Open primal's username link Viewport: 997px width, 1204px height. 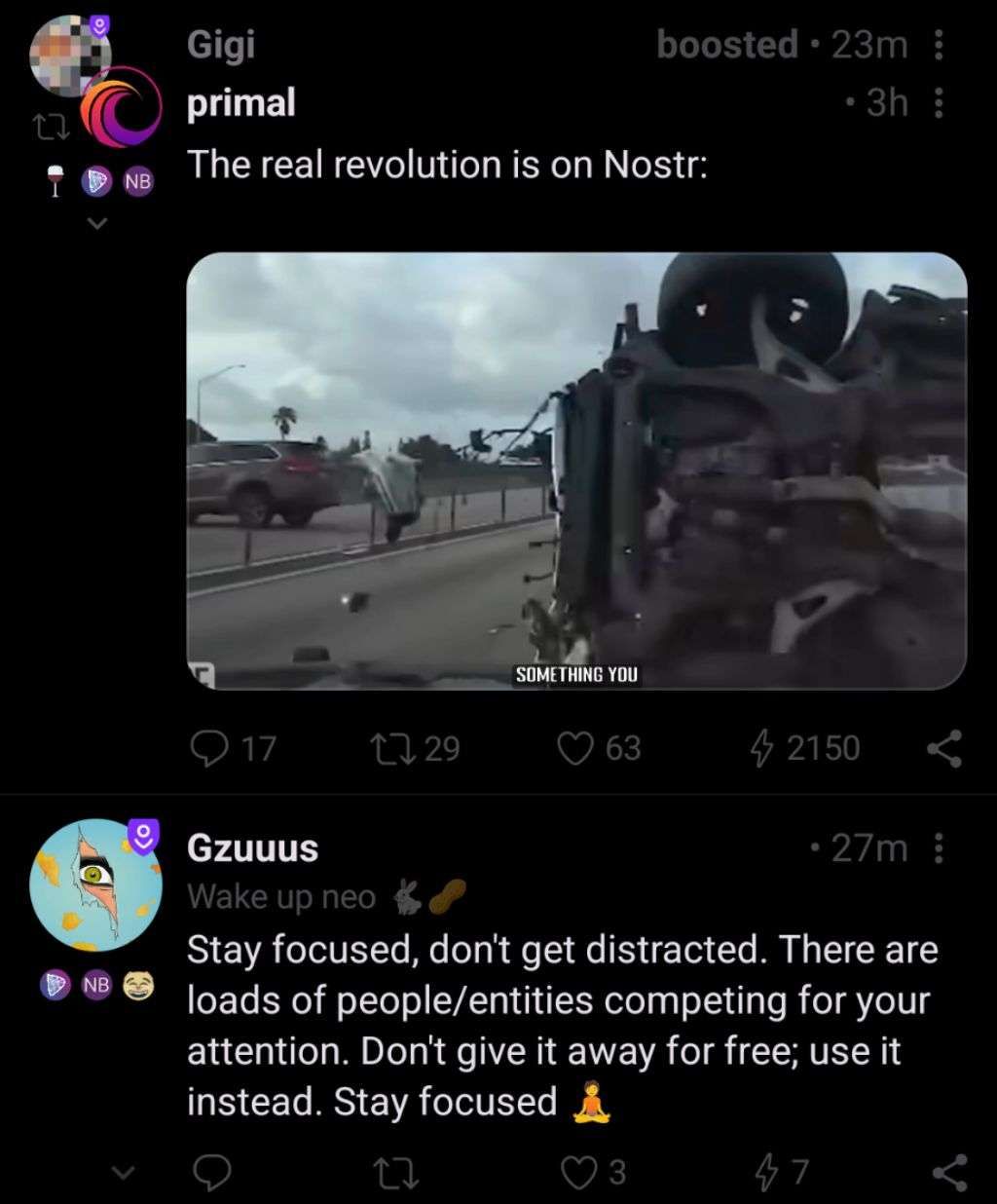click(x=241, y=102)
